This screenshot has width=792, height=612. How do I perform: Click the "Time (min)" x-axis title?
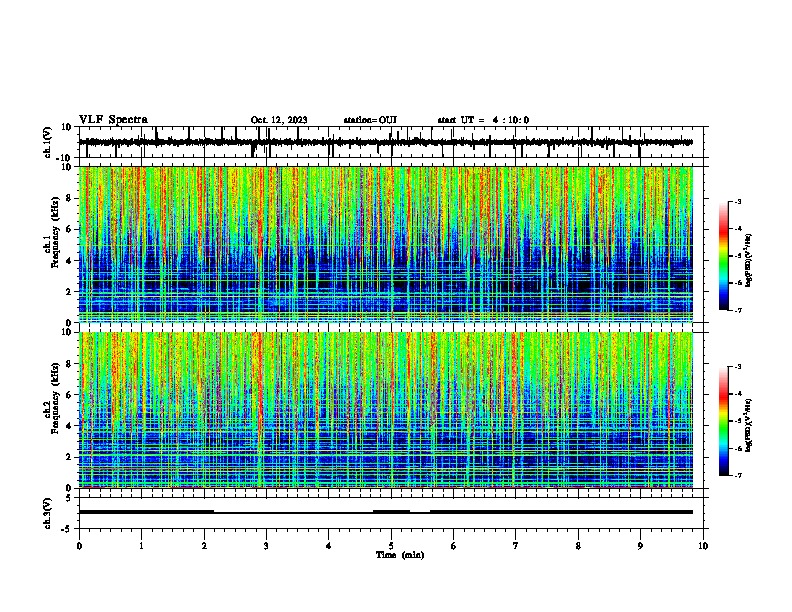coord(400,555)
